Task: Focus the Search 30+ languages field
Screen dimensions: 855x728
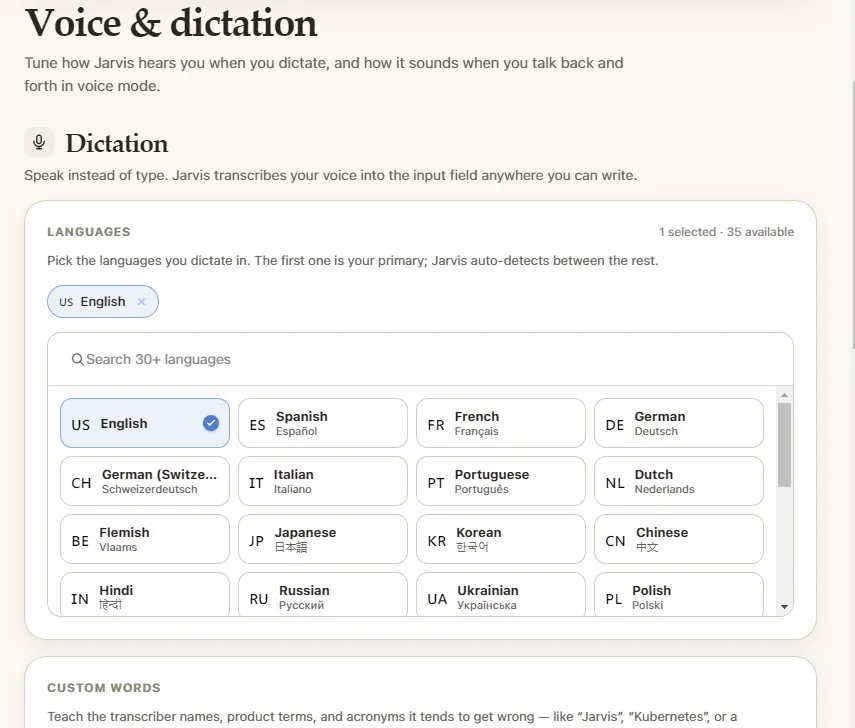Action: tap(420, 359)
